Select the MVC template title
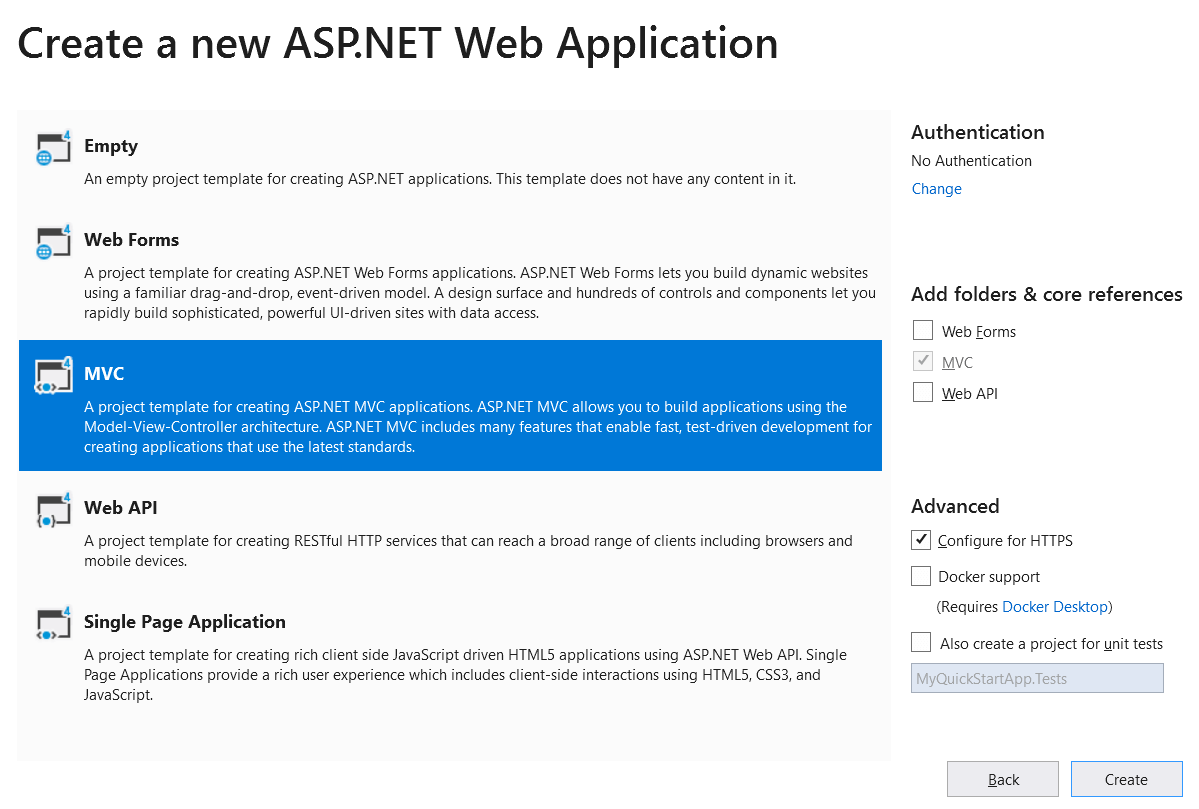1199x809 pixels. coord(104,373)
